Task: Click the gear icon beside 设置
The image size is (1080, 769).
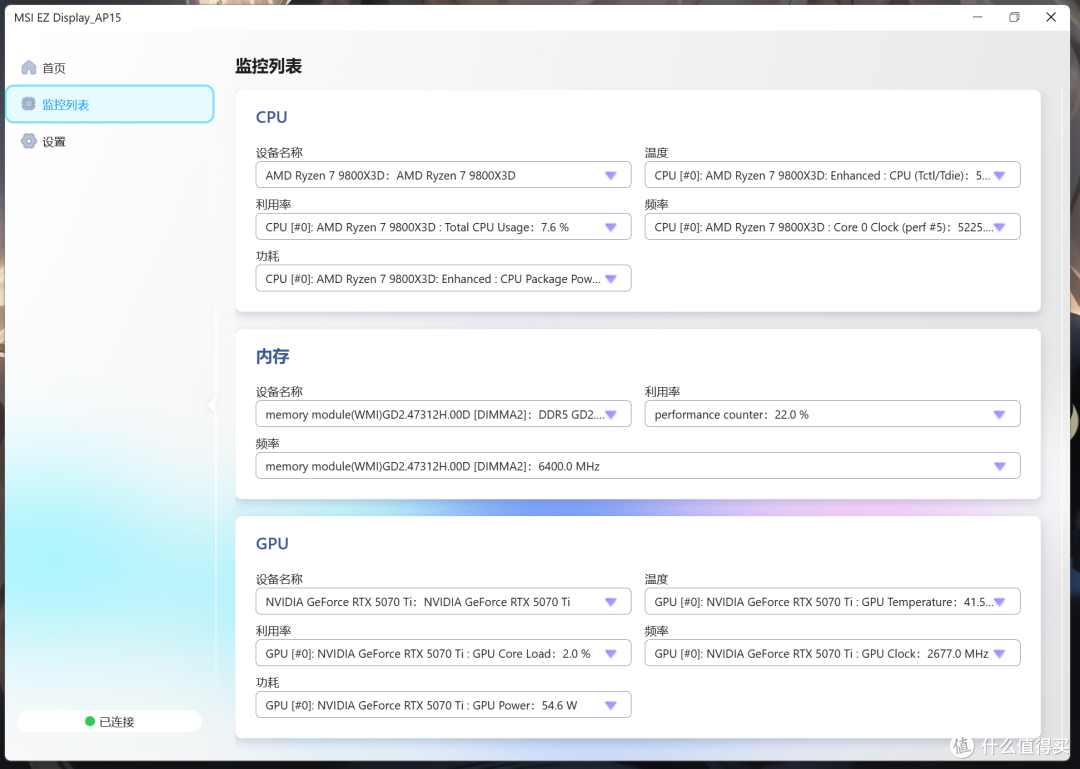Action: (x=28, y=141)
